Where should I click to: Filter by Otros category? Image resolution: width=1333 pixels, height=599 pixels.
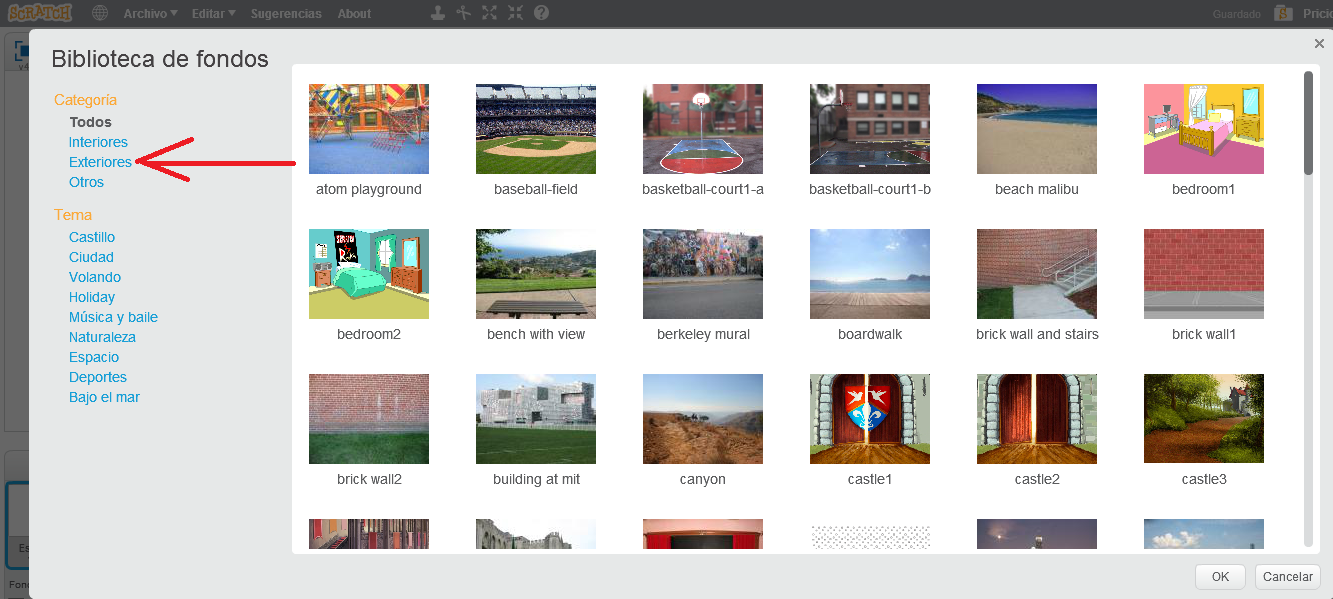click(x=86, y=182)
